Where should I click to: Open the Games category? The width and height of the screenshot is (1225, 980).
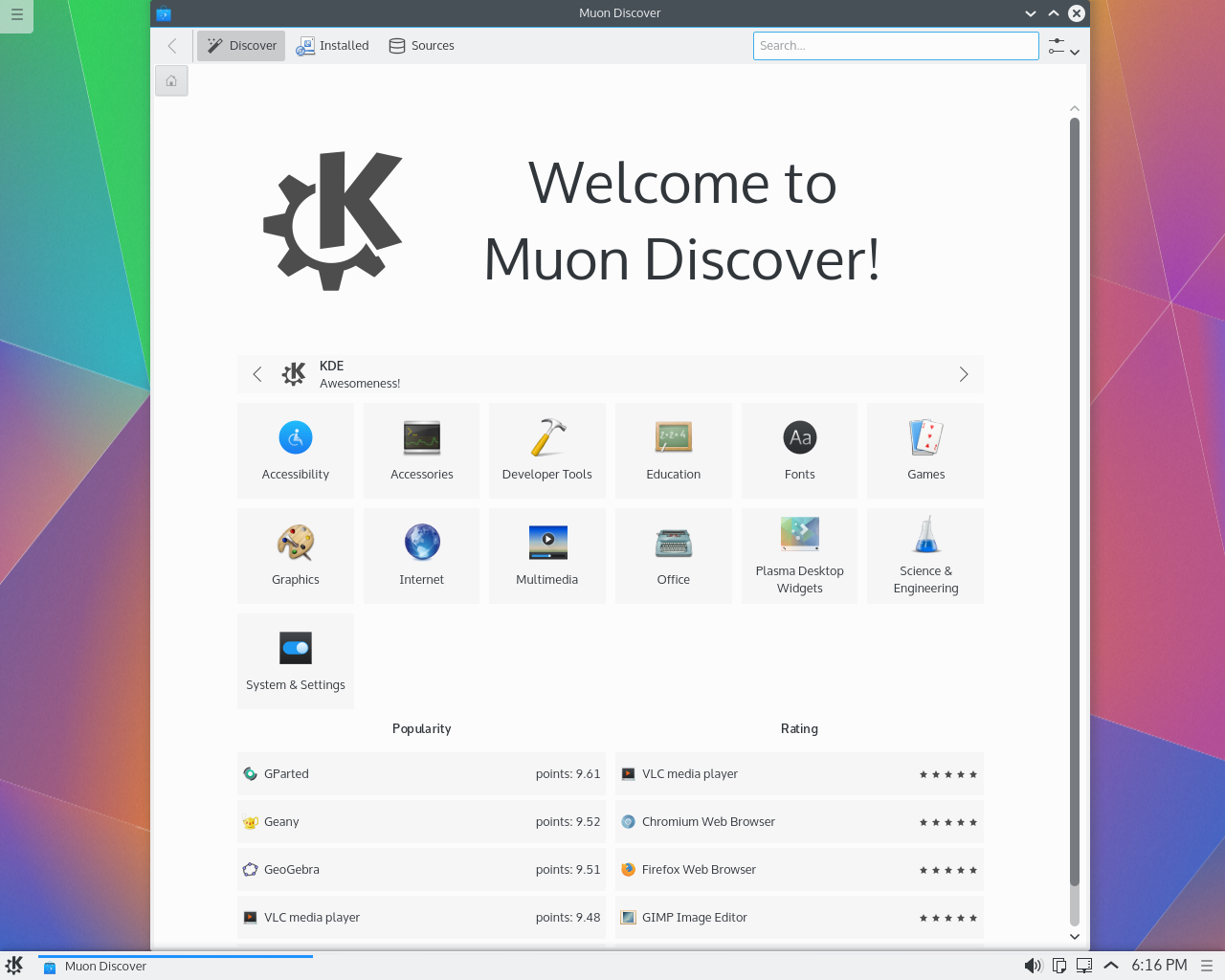925,451
